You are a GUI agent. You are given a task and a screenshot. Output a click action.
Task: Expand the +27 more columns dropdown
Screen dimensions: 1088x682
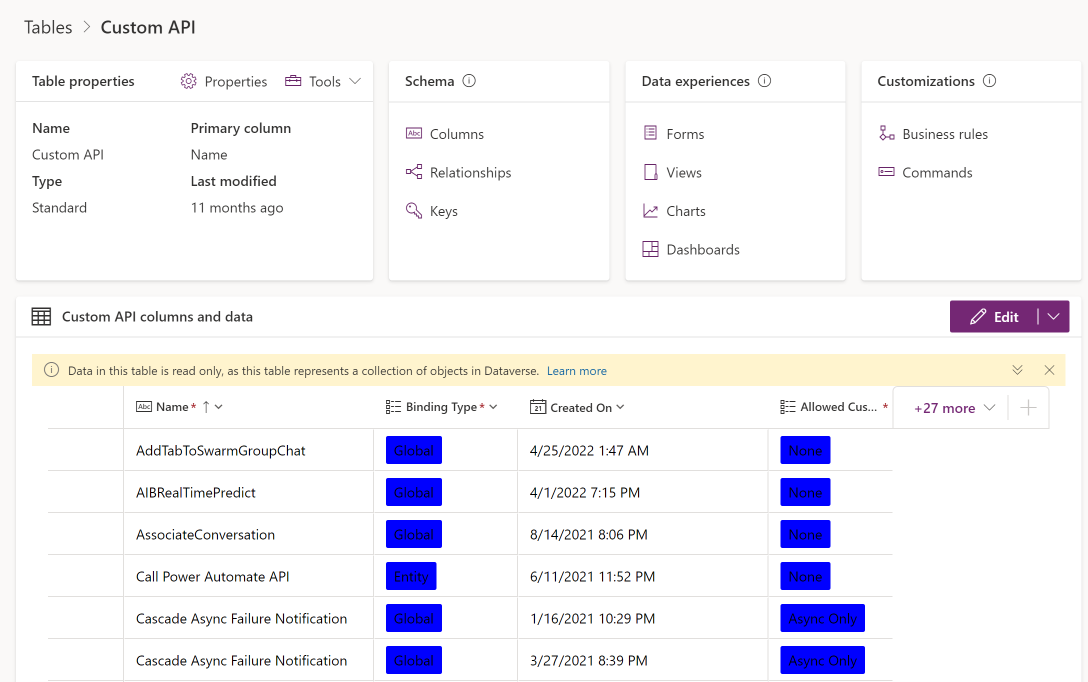pos(950,408)
